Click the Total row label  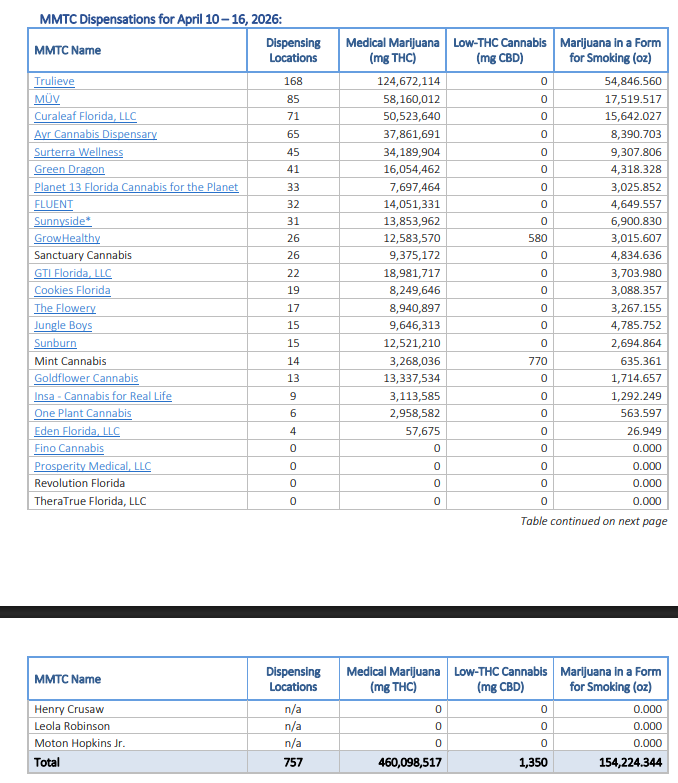pos(46,762)
